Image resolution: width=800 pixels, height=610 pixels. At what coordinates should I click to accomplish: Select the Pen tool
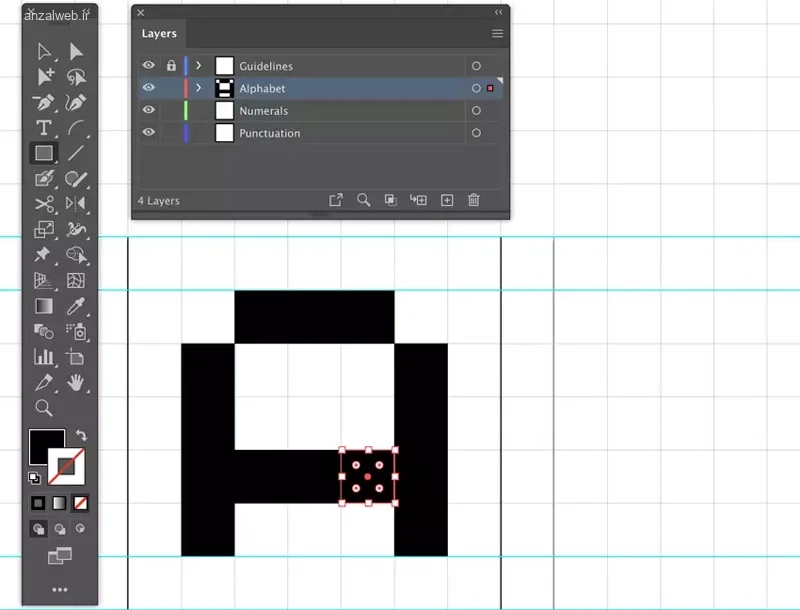44,102
